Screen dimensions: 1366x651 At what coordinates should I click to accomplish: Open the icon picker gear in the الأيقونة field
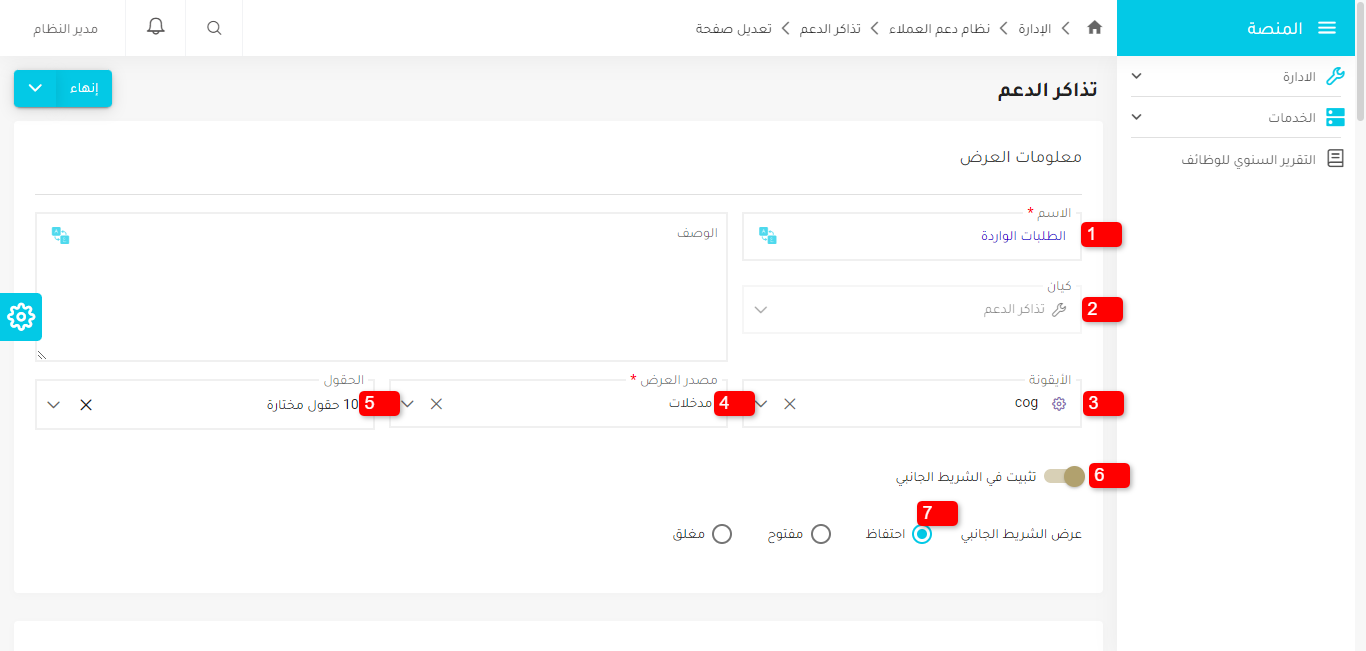pyautogui.click(x=1058, y=403)
